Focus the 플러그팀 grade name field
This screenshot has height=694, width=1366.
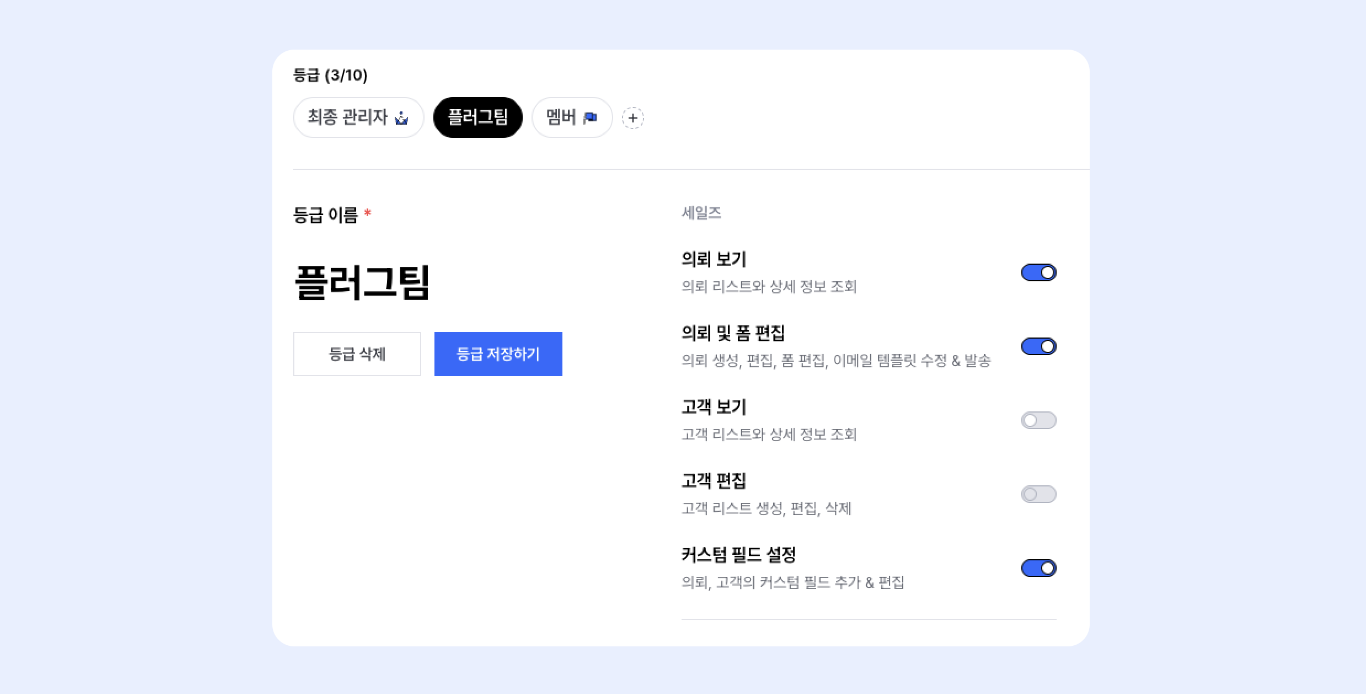pyautogui.click(x=362, y=282)
